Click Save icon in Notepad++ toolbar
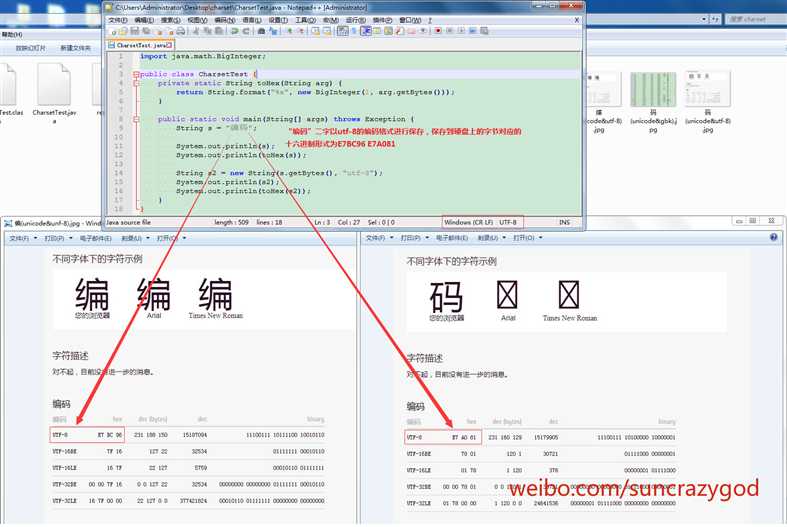 (x=135, y=31)
